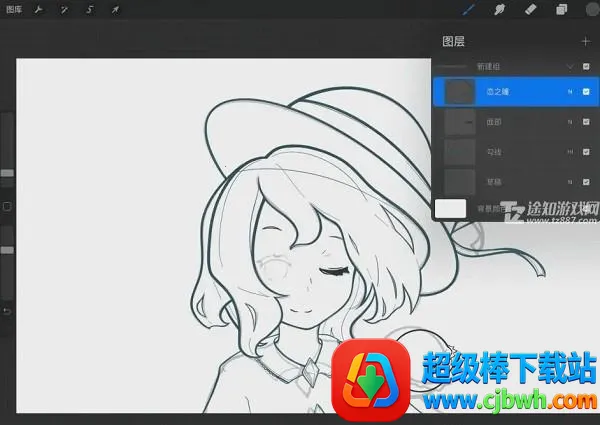600x425 pixels.
Task: Adjust the brush opacity slider handle
Action: click(7, 250)
